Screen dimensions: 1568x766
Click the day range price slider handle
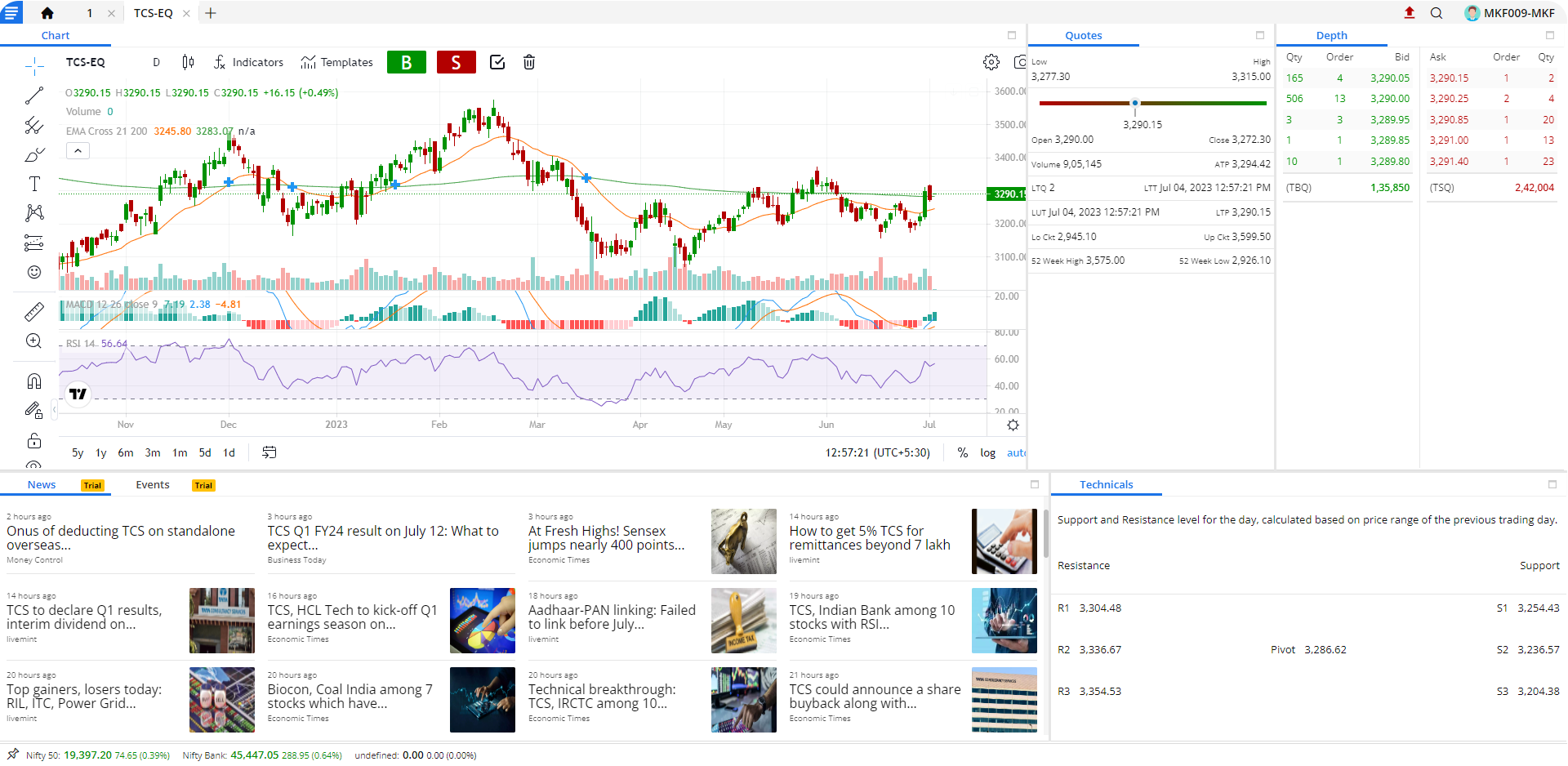coord(1134,103)
